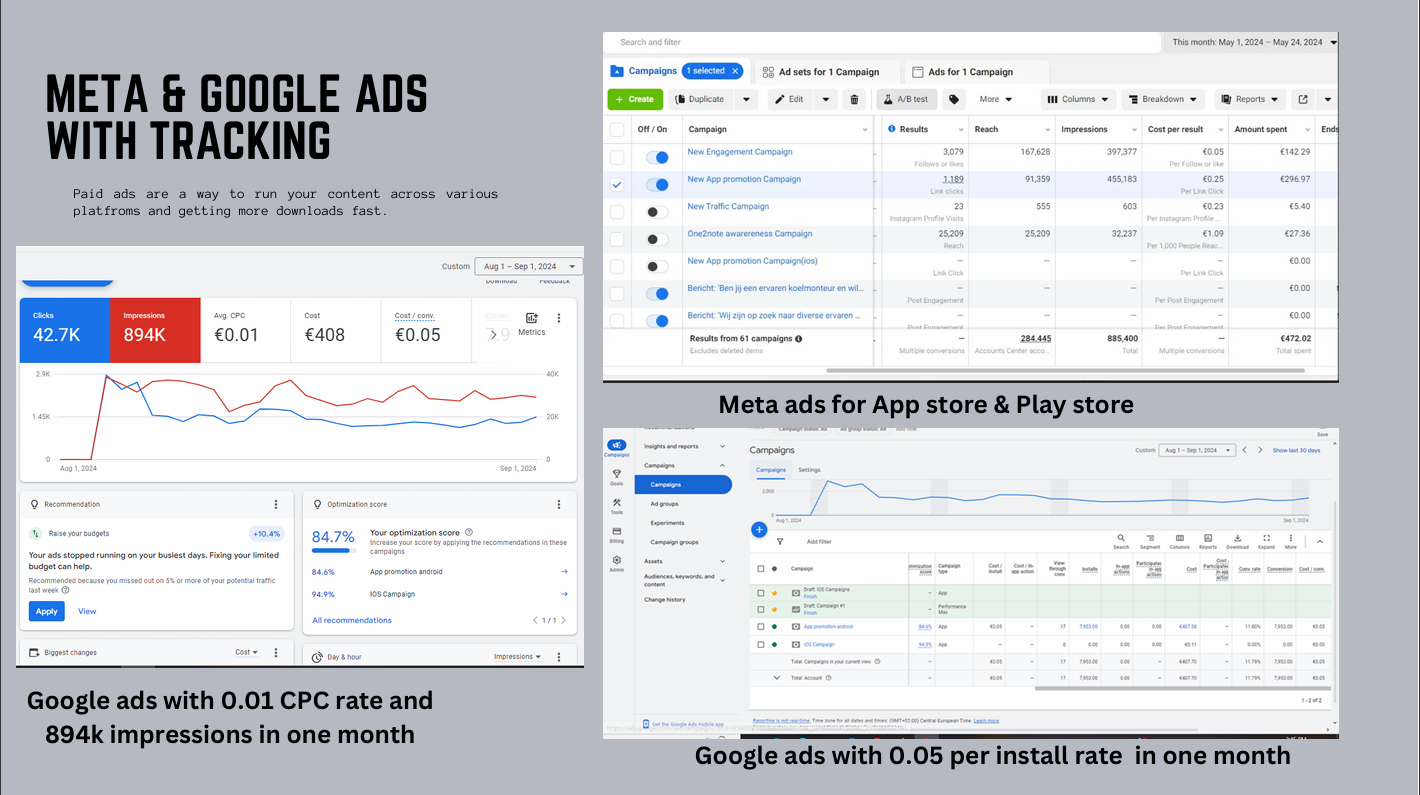
Task: Enable the New Traffic Campaign toggle
Action: pyautogui.click(x=656, y=211)
